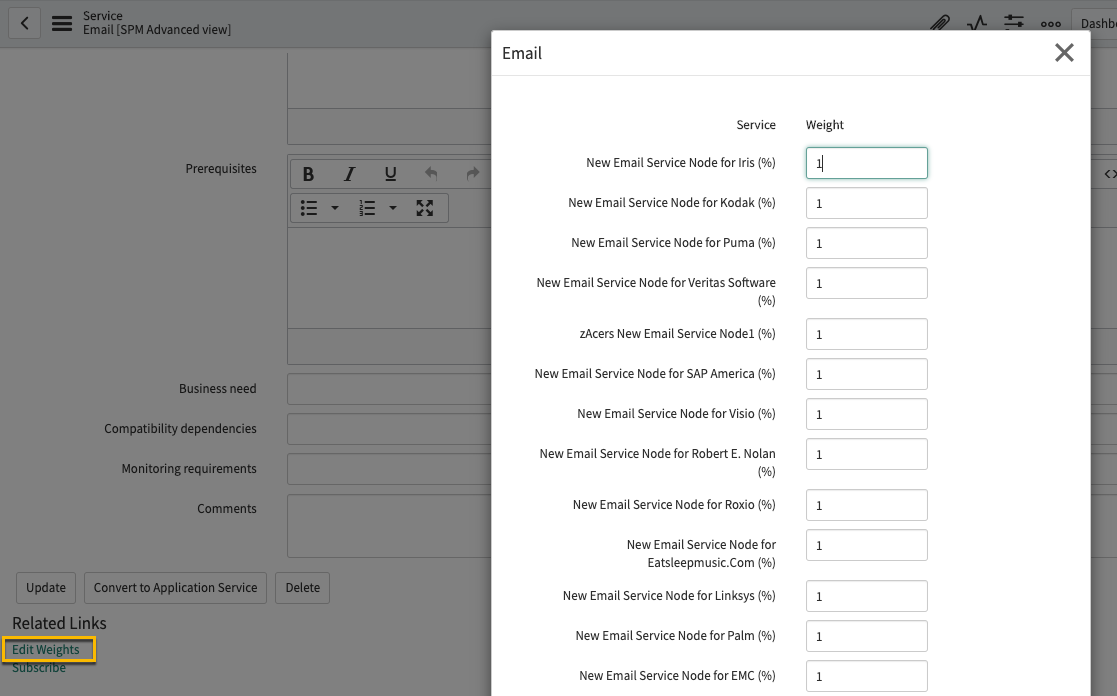The width and height of the screenshot is (1117, 696).
Task: Click the Delete button
Action: click(x=303, y=588)
